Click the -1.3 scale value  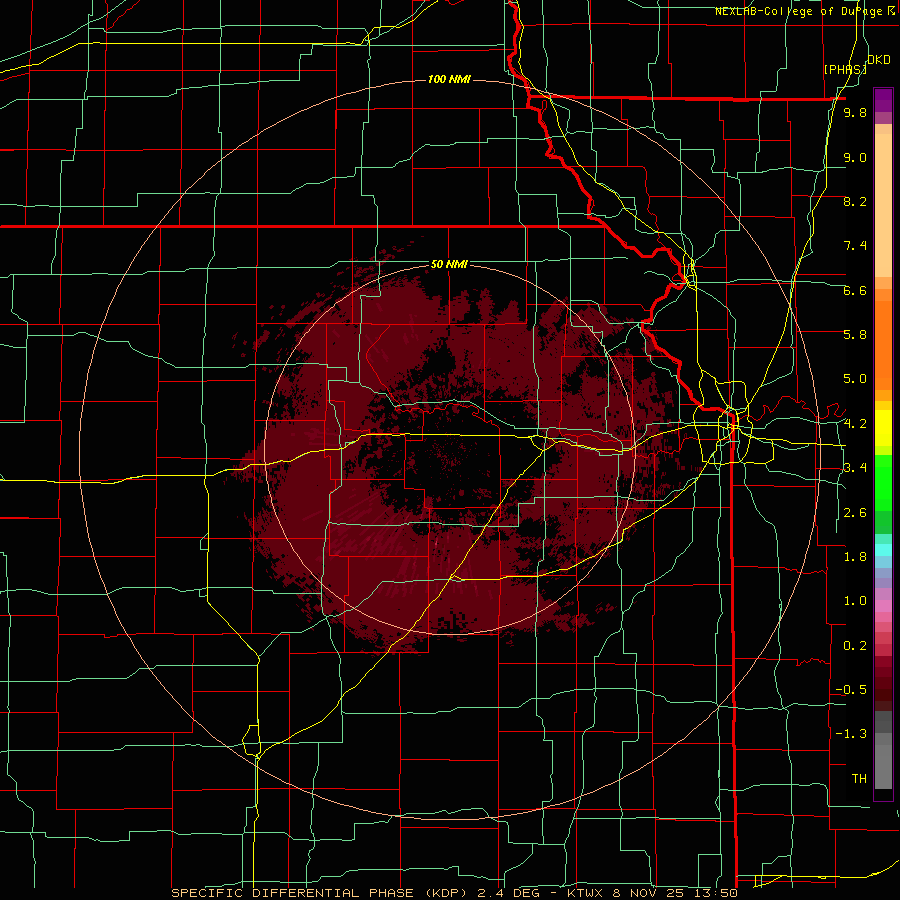pyautogui.click(x=851, y=734)
